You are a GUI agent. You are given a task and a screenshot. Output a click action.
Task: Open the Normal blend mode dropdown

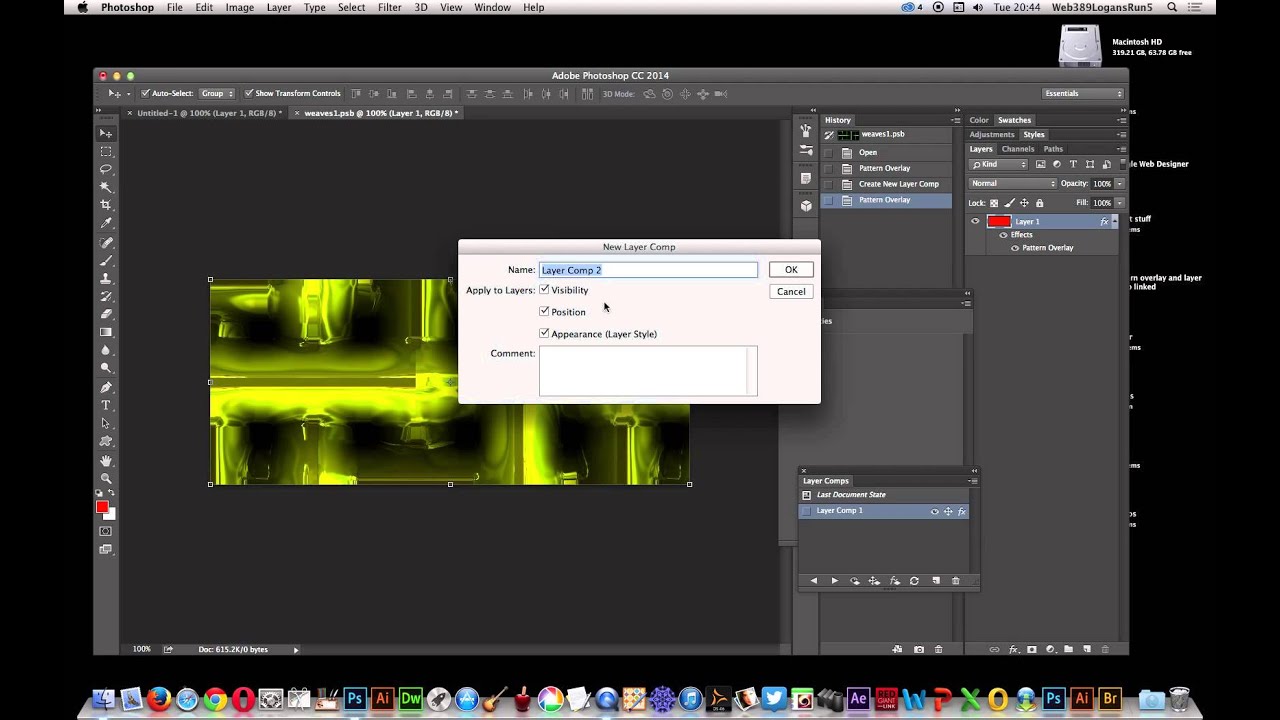point(1012,184)
